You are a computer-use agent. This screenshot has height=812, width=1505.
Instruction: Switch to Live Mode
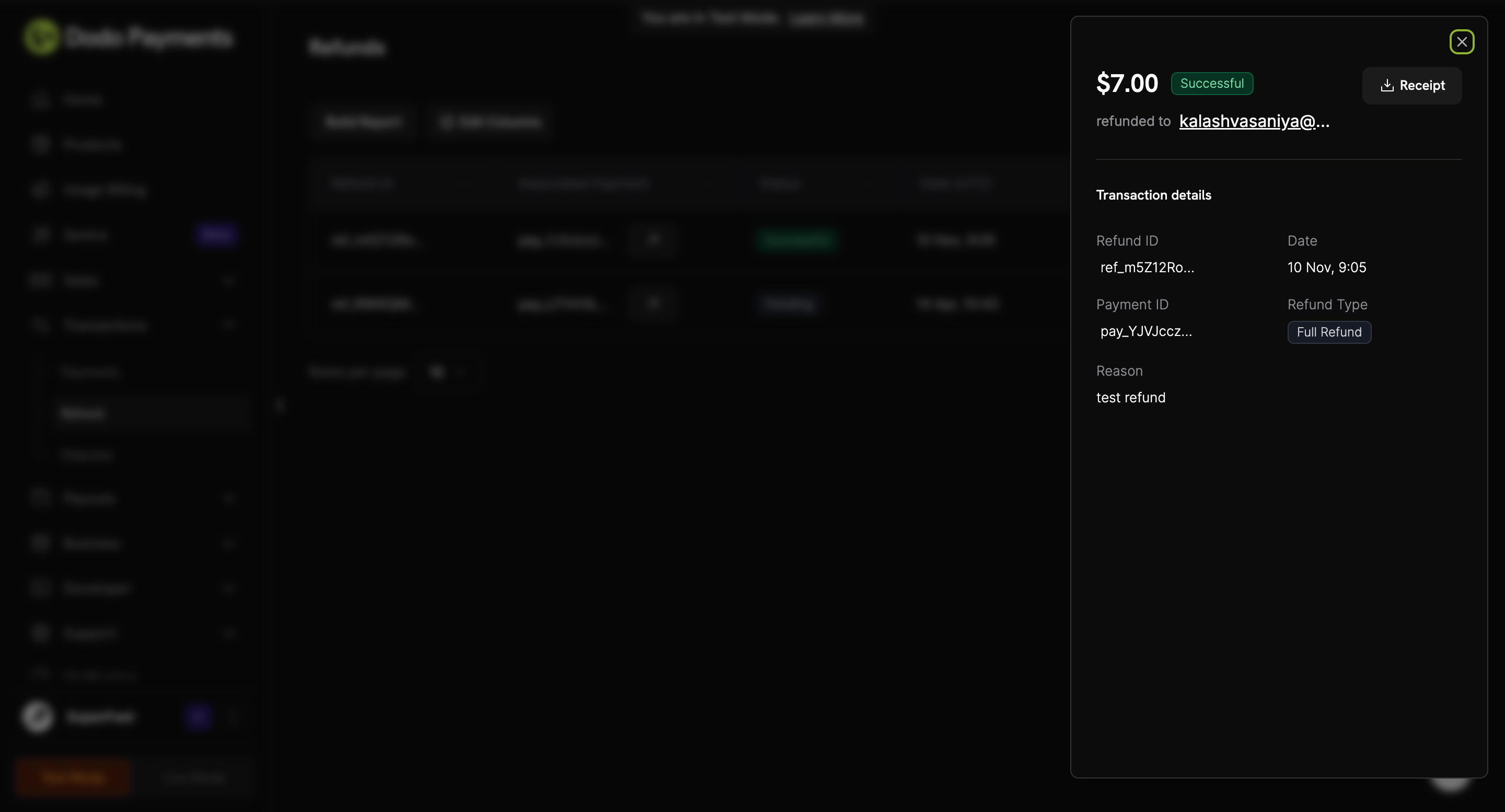[194, 778]
